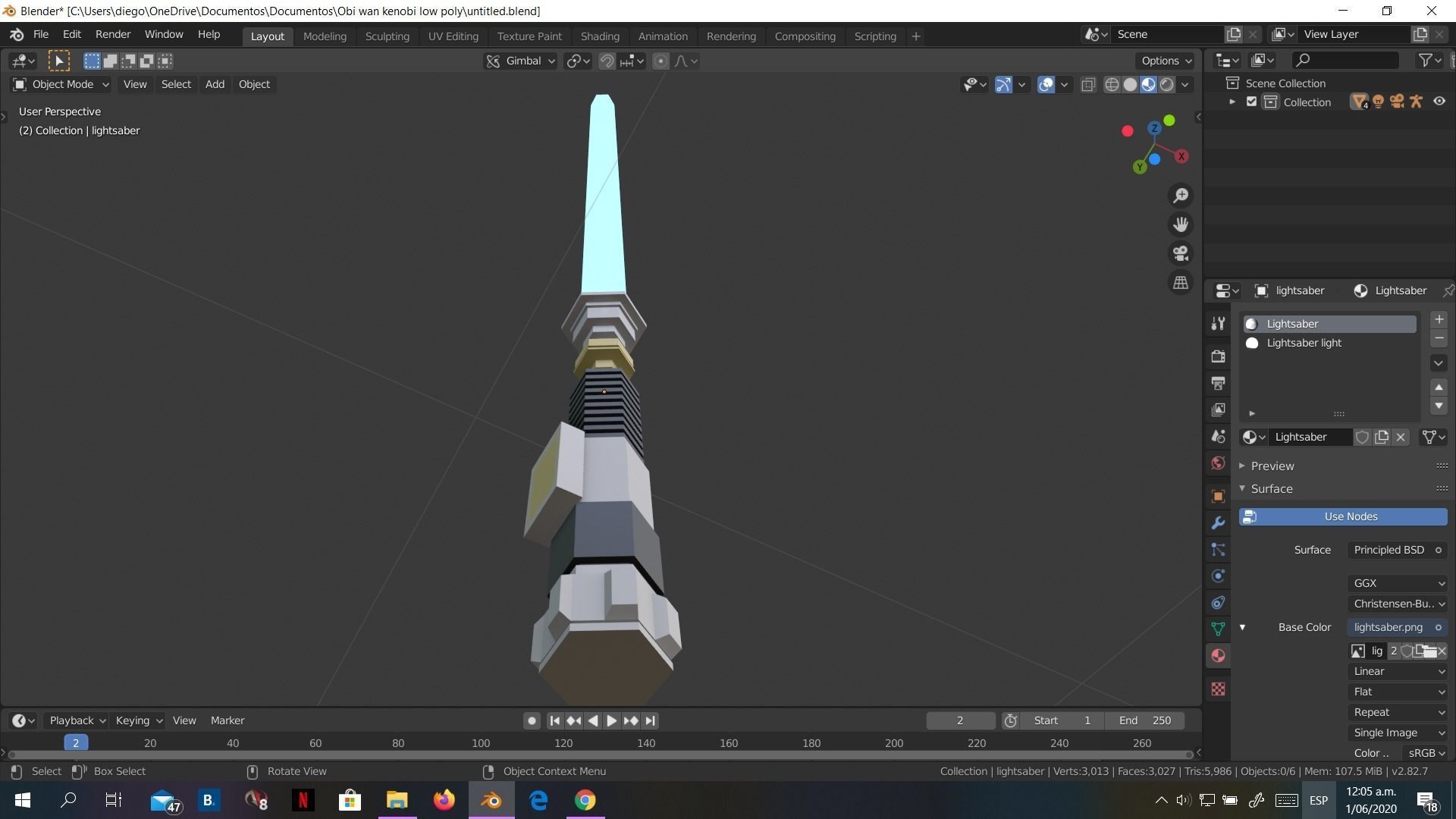This screenshot has height=819, width=1456.
Task: Hide Collection in viewport with eye icon
Action: tap(1439, 102)
